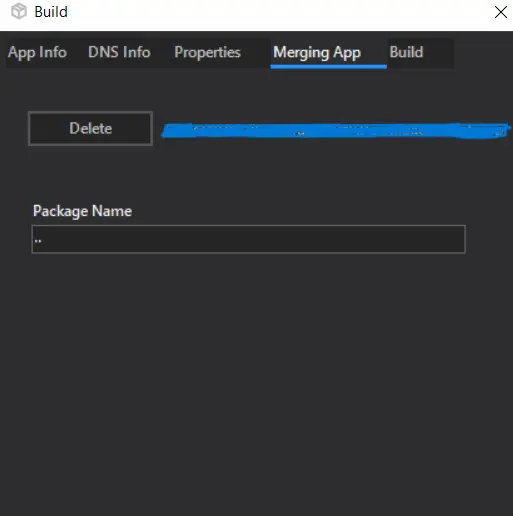Image resolution: width=513 pixels, height=516 pixels.
Task: Dismiss dialog with the X button
Action: [500, 12]
